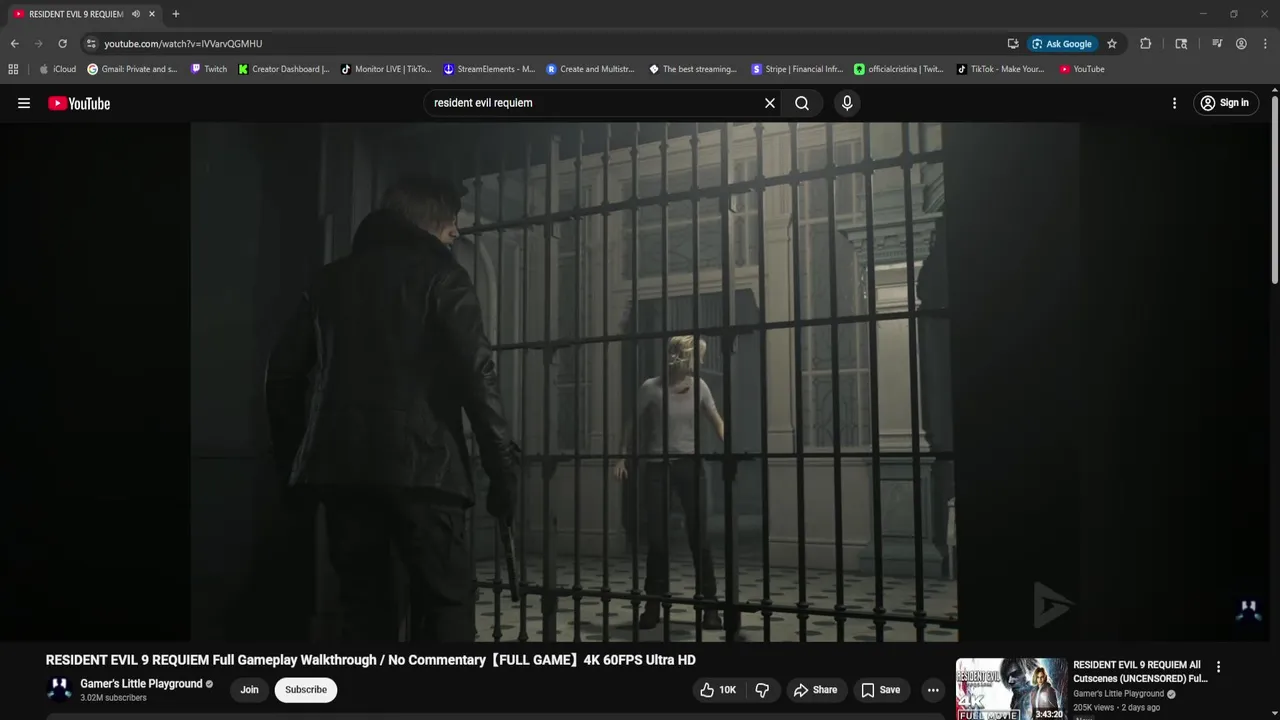Click the 3.02M subscribers text
The height and width of the screenshot is (720, 1280).
(x=113, y=698)
